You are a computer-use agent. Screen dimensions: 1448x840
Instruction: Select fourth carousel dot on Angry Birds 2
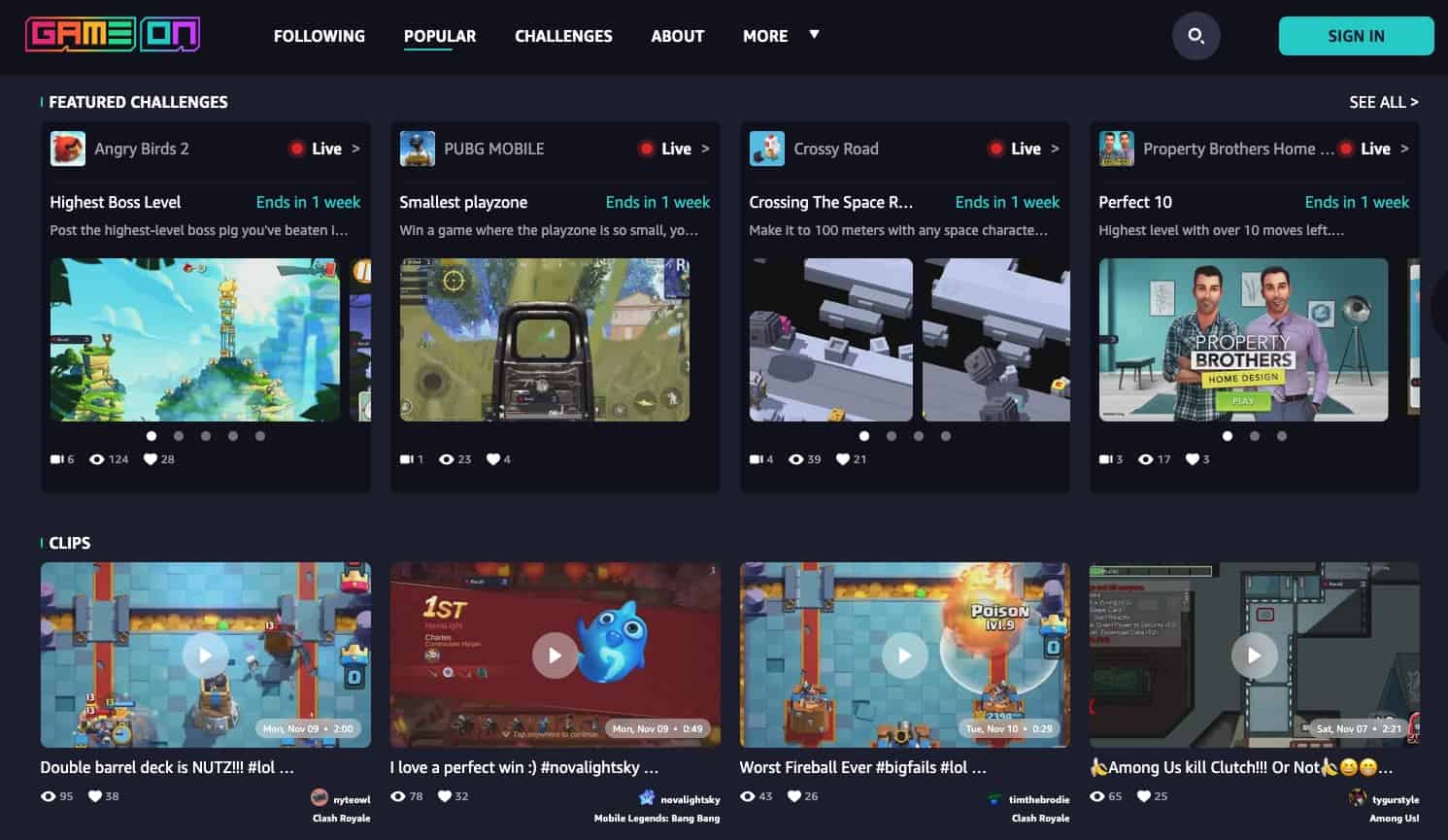[233, 436]
